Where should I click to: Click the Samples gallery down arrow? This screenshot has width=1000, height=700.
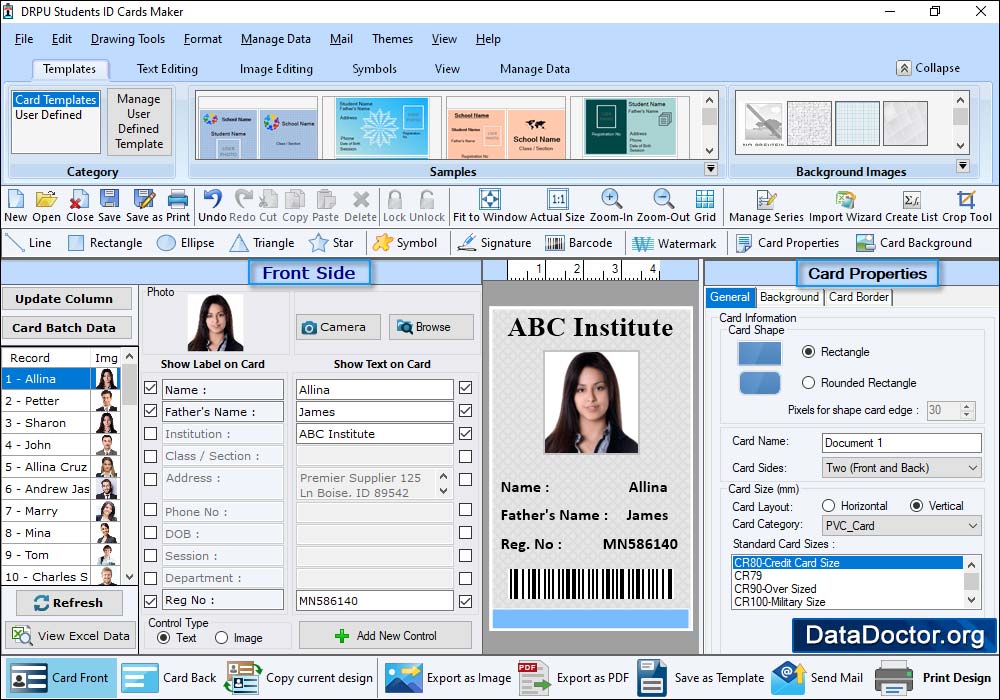click(x=709, y=151)
